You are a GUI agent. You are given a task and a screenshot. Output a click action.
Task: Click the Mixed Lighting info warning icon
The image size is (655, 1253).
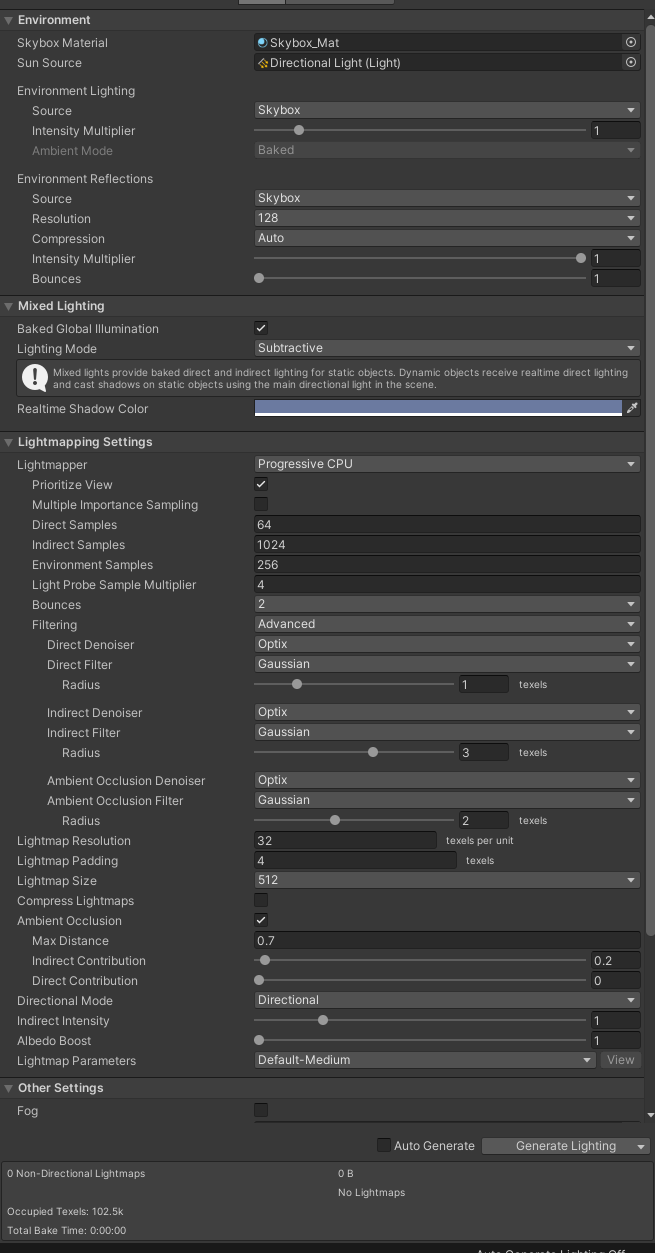pyautogui.click(x=35, y=377)
